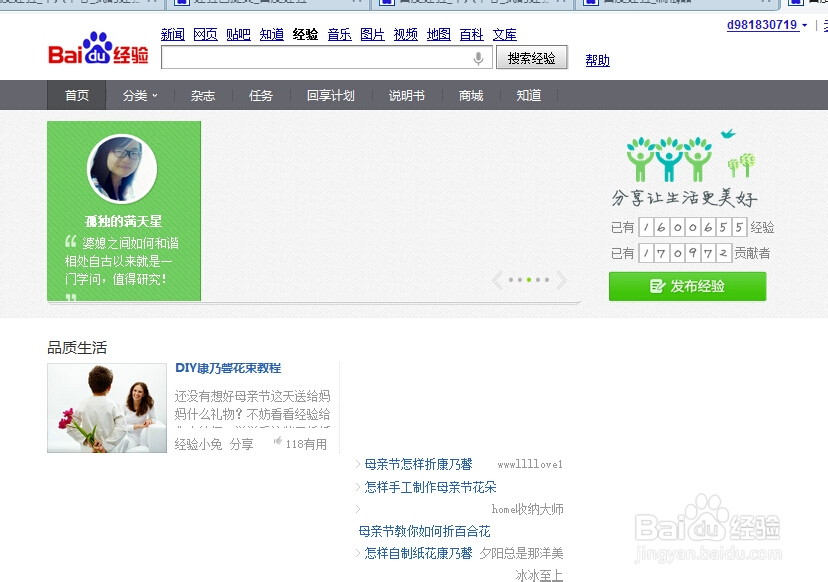Image resolution: width=828 pixels, height=582 pixels.
Task: Go to the 首页 tab
Action: [77, 96]
